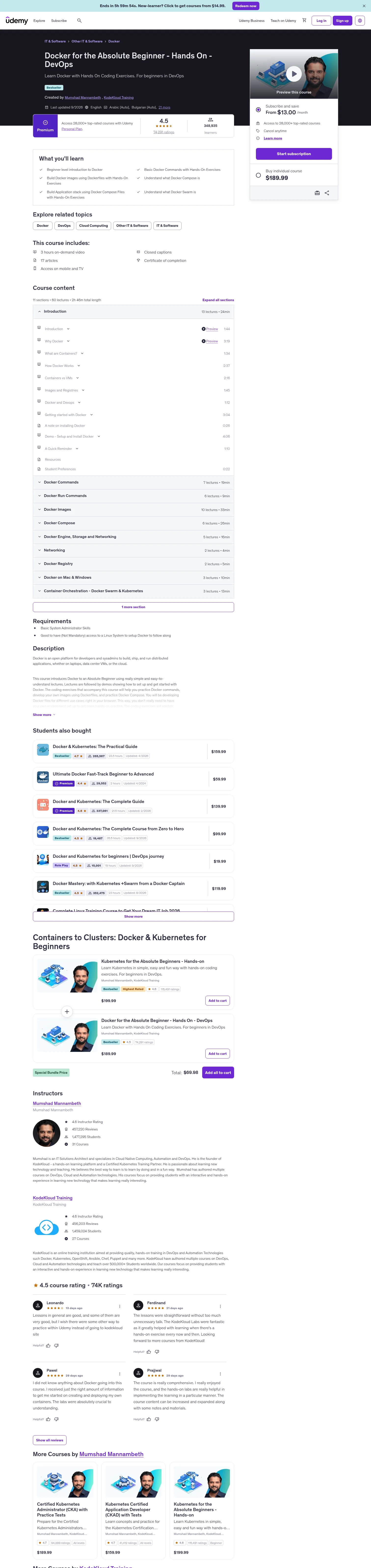371x1568 pixels.
Task: Play the course preview video
Action: (x=294, y=74)
